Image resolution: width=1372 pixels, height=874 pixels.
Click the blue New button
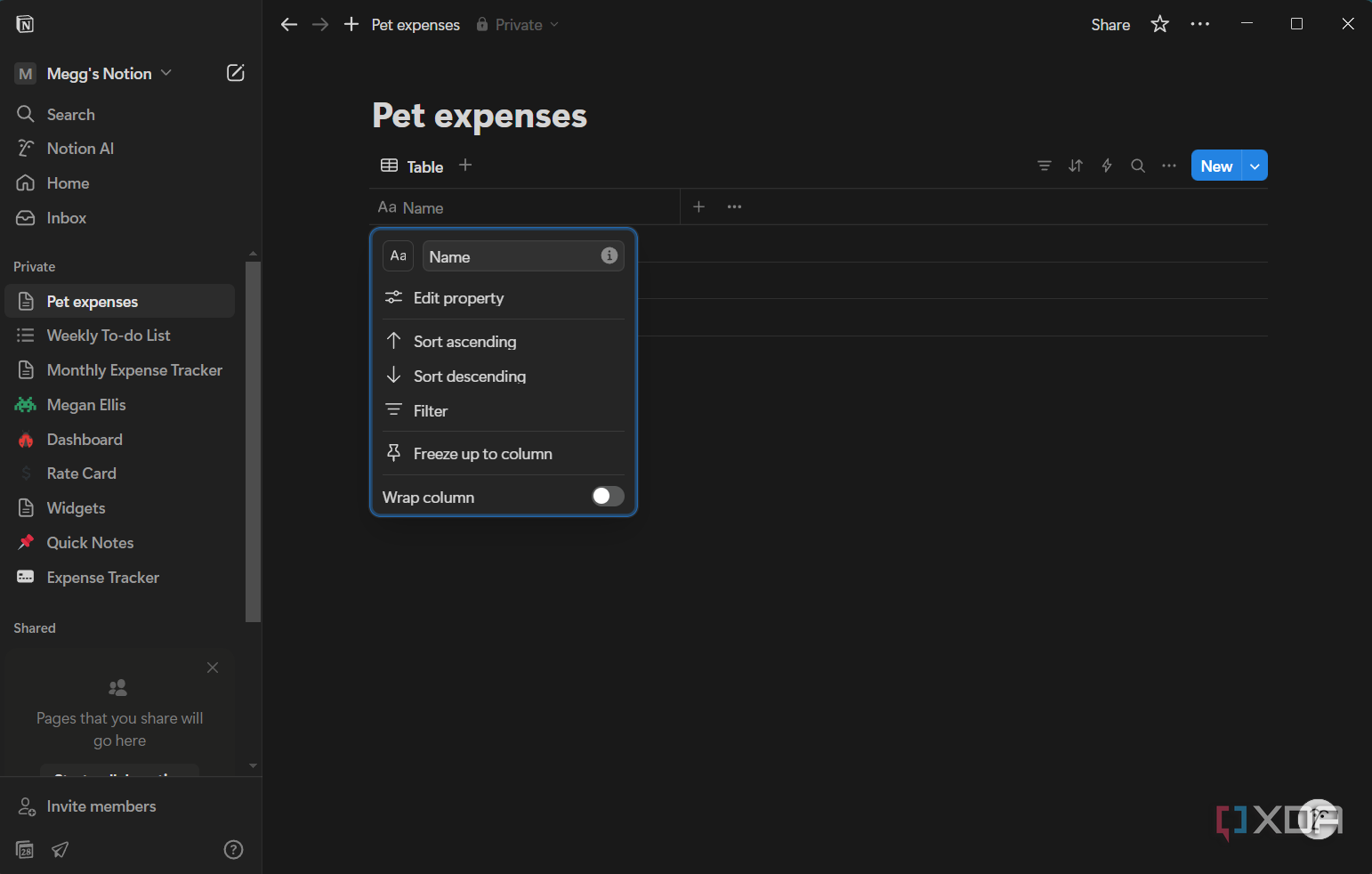click(1216, 166)
